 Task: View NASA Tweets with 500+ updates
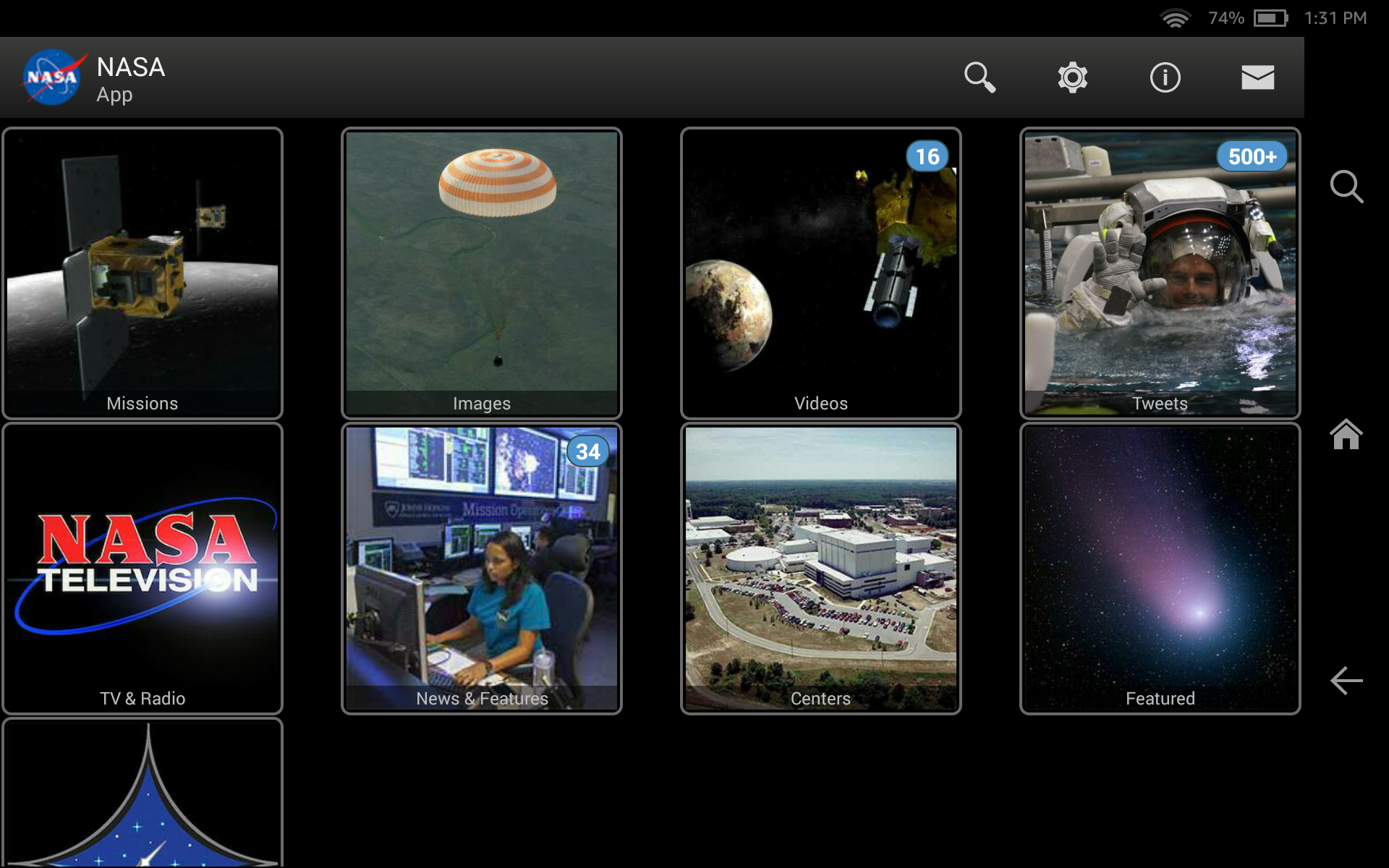1160,273
